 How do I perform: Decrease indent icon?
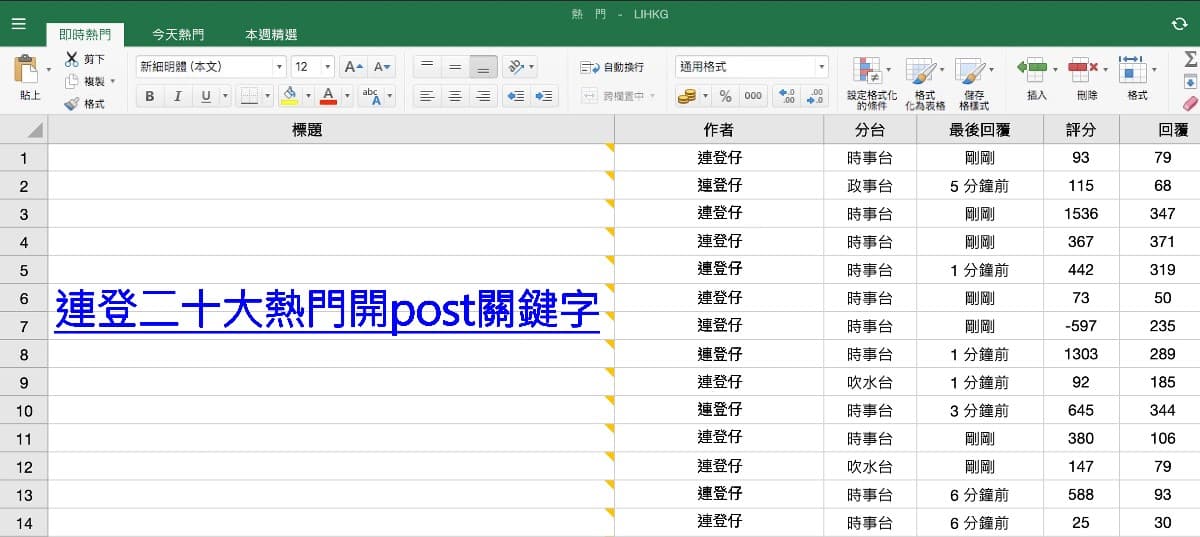coord(516,96)
